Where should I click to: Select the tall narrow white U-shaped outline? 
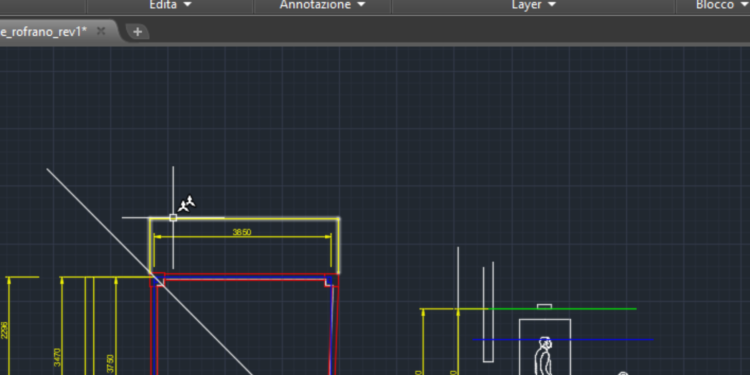click(488, 312)
